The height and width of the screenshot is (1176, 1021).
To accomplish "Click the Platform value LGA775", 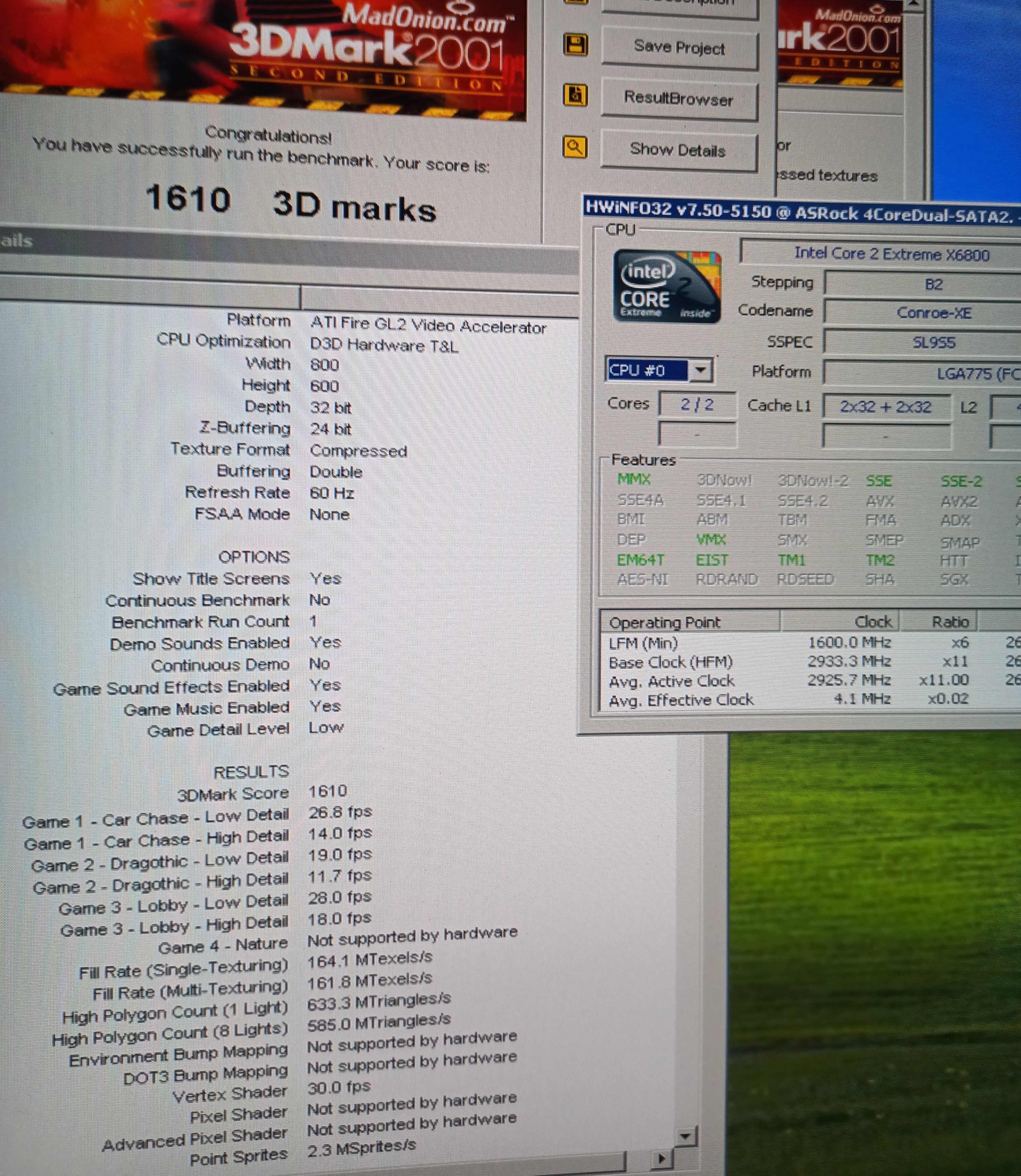I will (923, 374).
